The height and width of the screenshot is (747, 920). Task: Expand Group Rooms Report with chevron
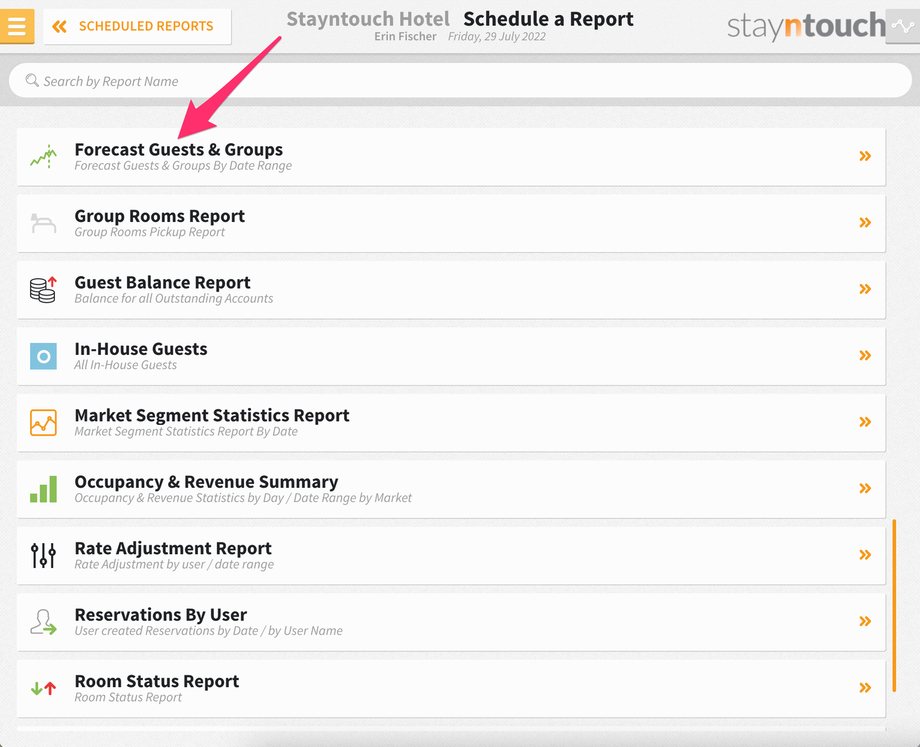(x=865, y=222)
